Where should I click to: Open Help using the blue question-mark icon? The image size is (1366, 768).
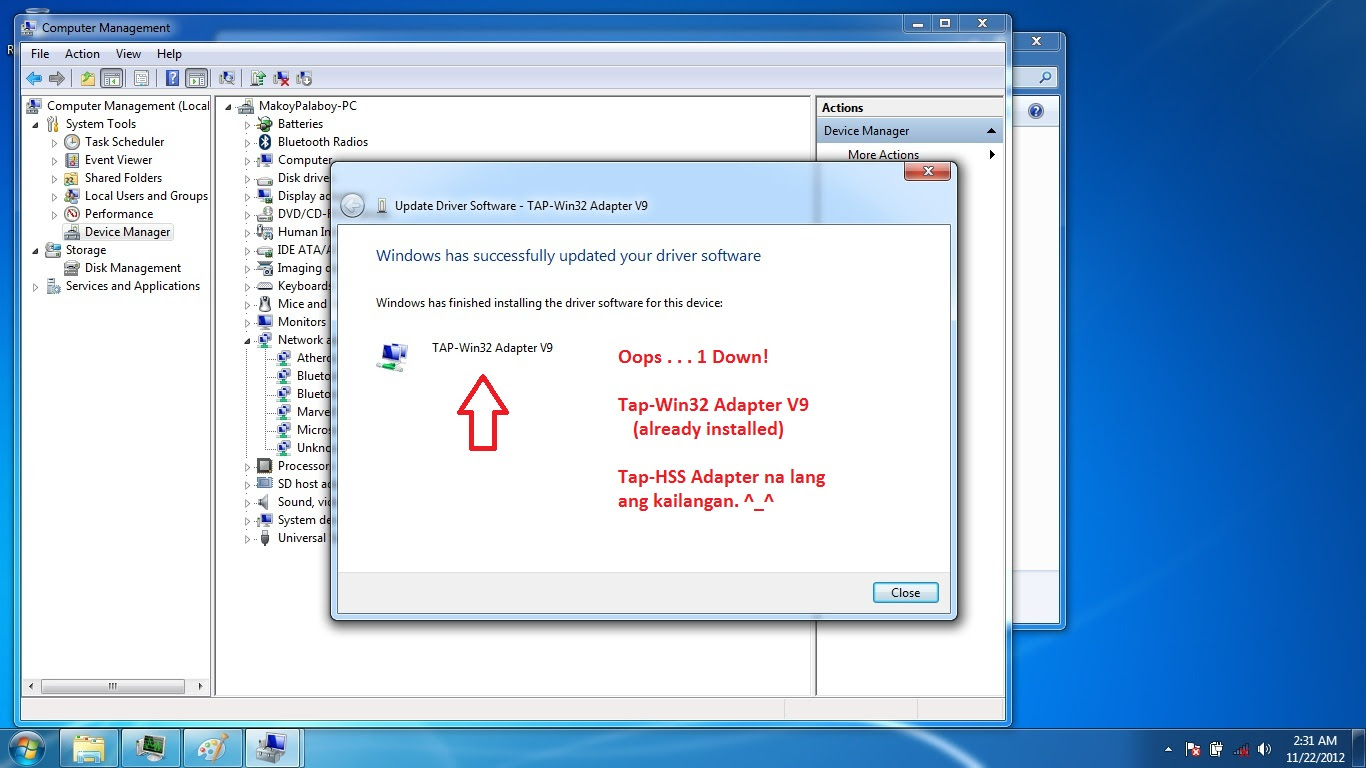[173, 78]
